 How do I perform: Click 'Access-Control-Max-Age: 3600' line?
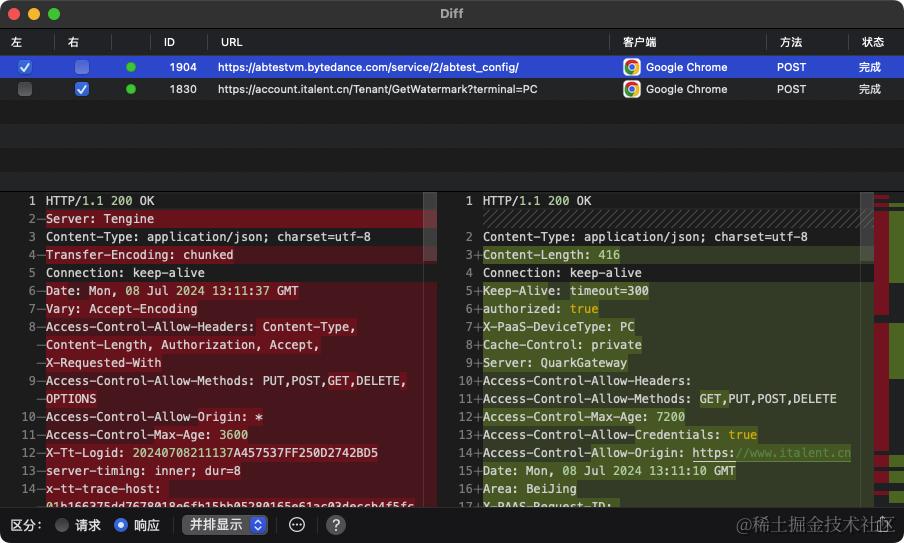point(147,435)
